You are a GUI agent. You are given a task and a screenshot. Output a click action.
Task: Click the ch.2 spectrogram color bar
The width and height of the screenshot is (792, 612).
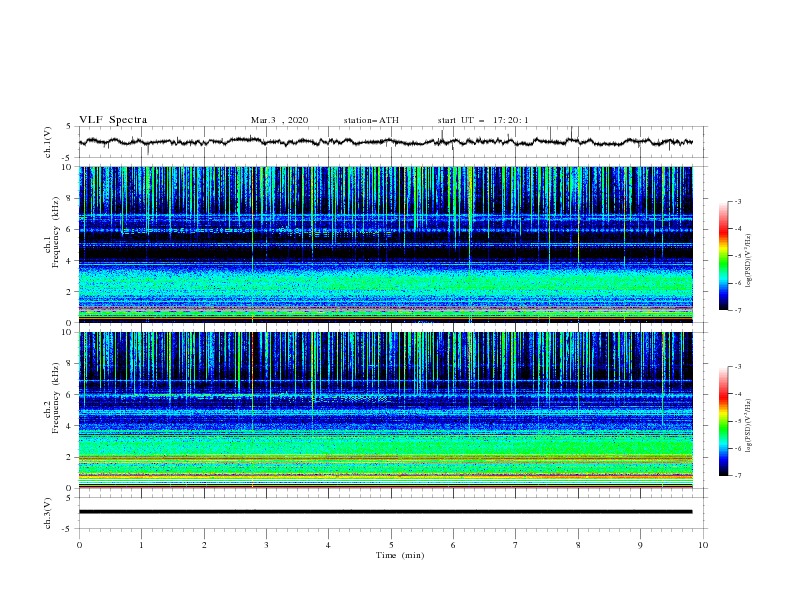[724, 421]
